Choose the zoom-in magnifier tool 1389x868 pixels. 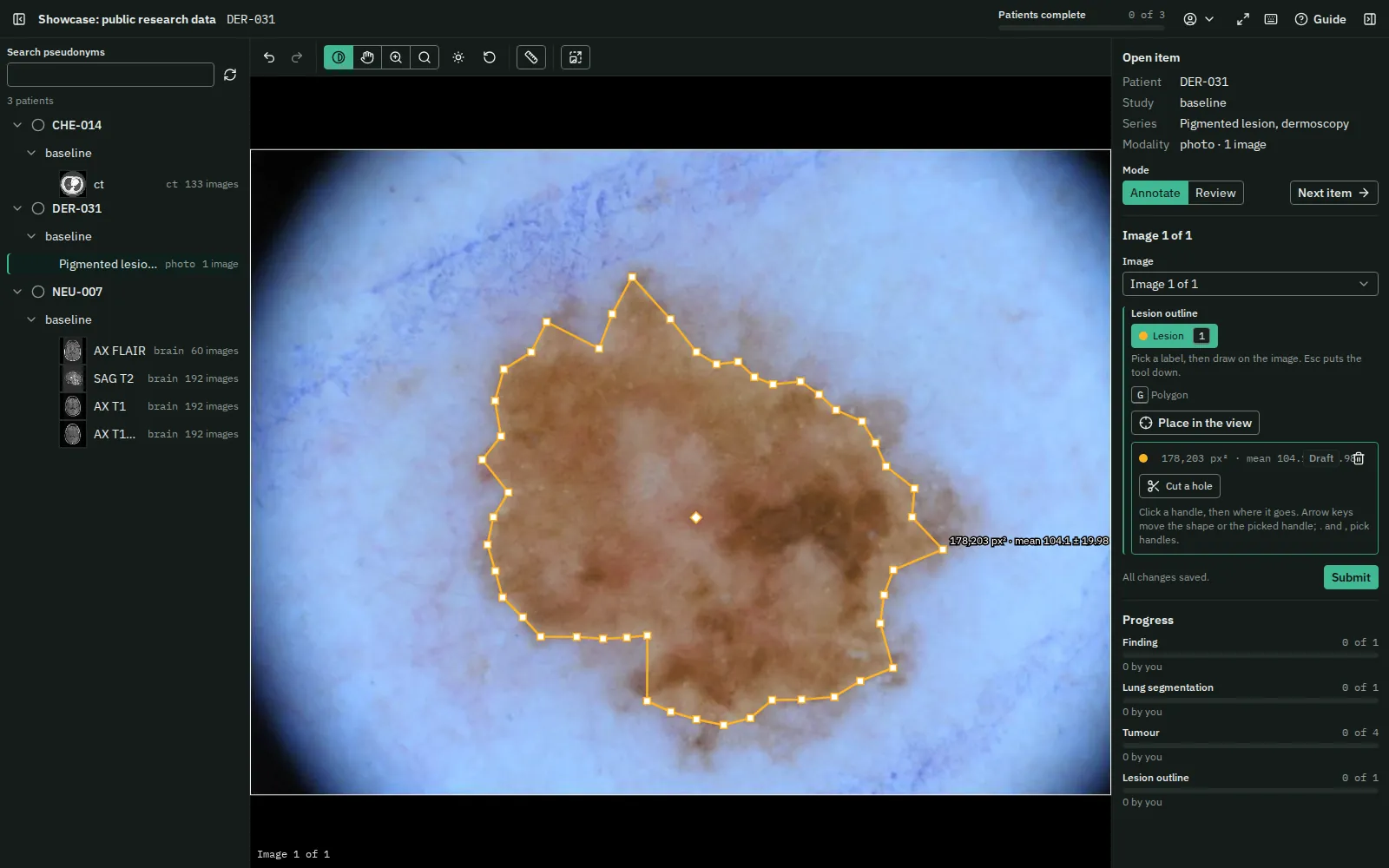click(396, 57)
